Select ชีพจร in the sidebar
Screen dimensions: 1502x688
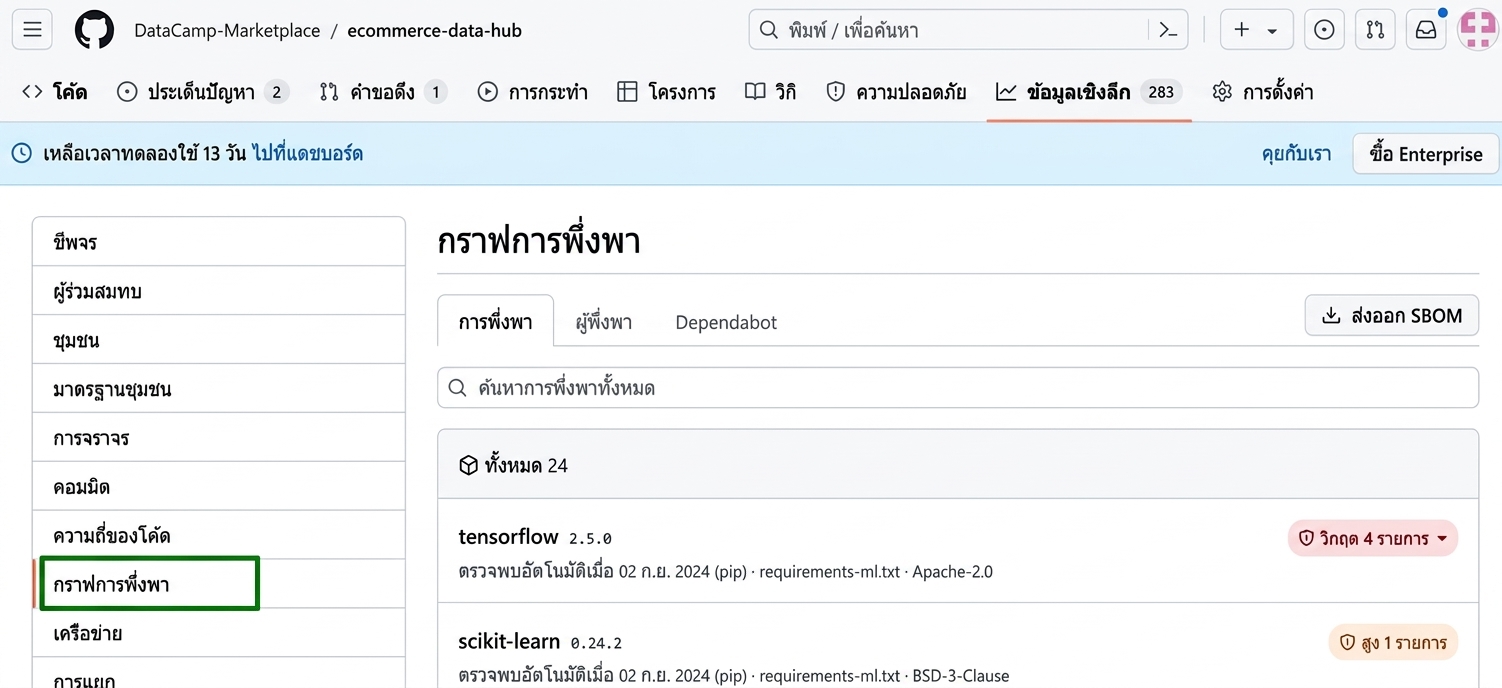tap(219, 242)
